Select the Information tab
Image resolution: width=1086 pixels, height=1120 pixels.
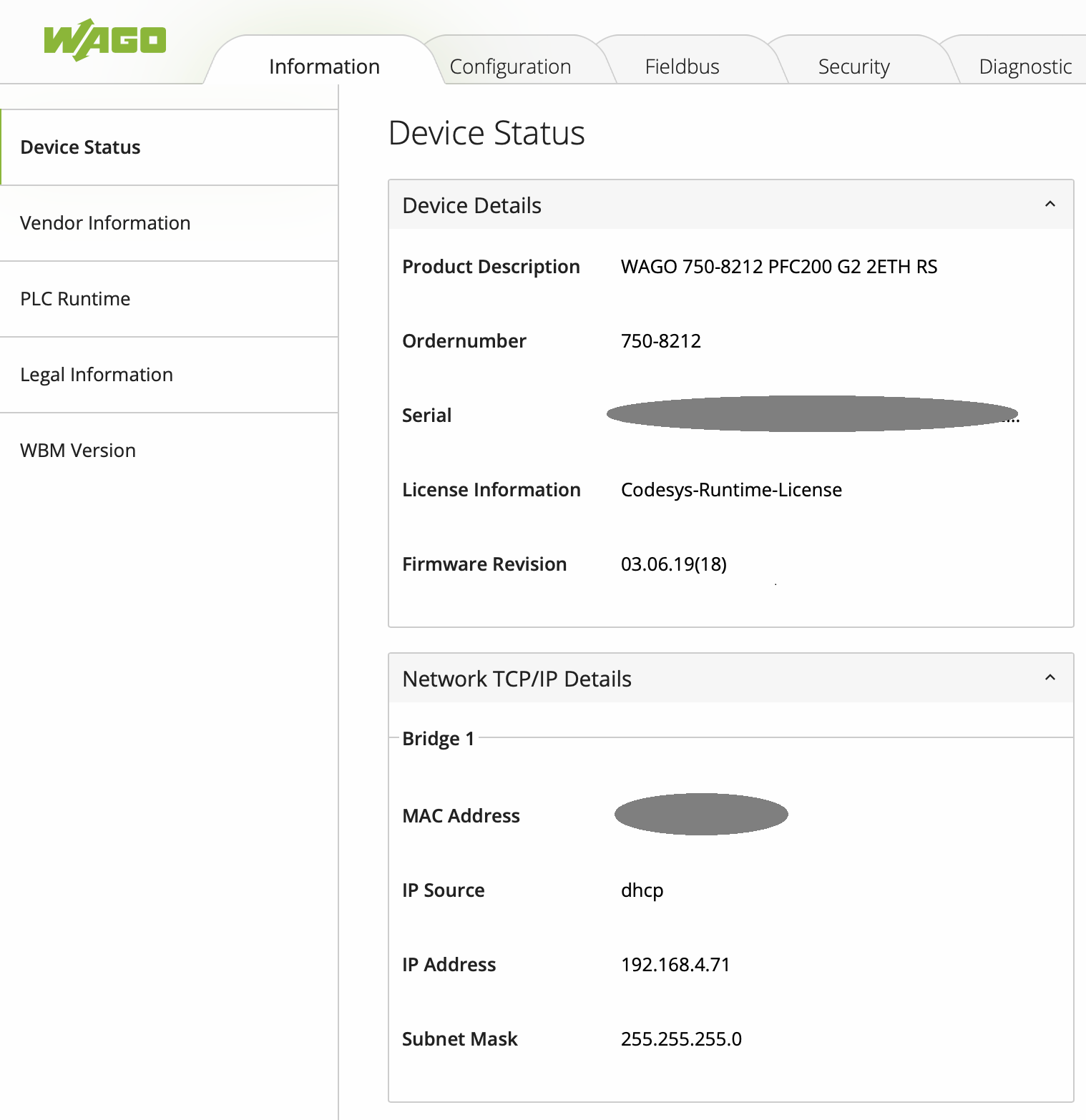pyautogui.click(x=324, y=67)
